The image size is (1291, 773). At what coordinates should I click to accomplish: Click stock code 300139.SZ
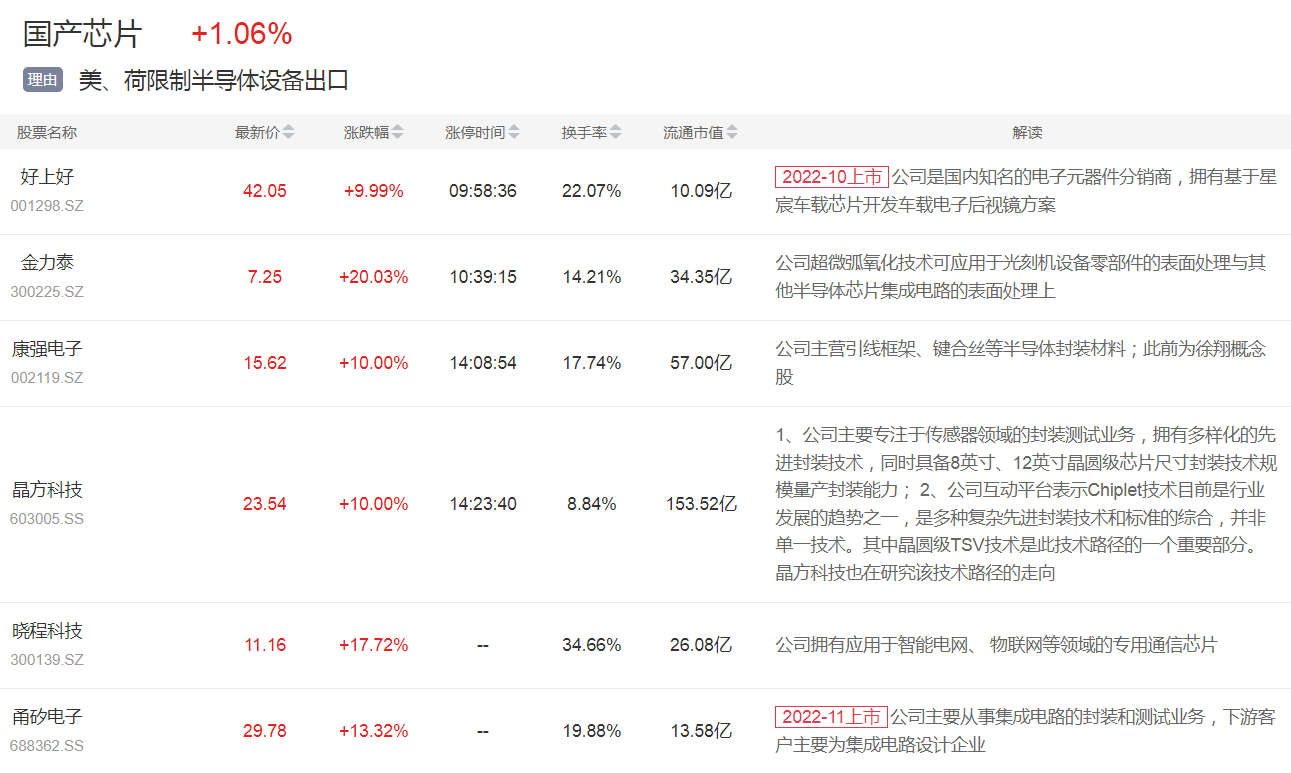pyautogui.click(x=47, y=660)
